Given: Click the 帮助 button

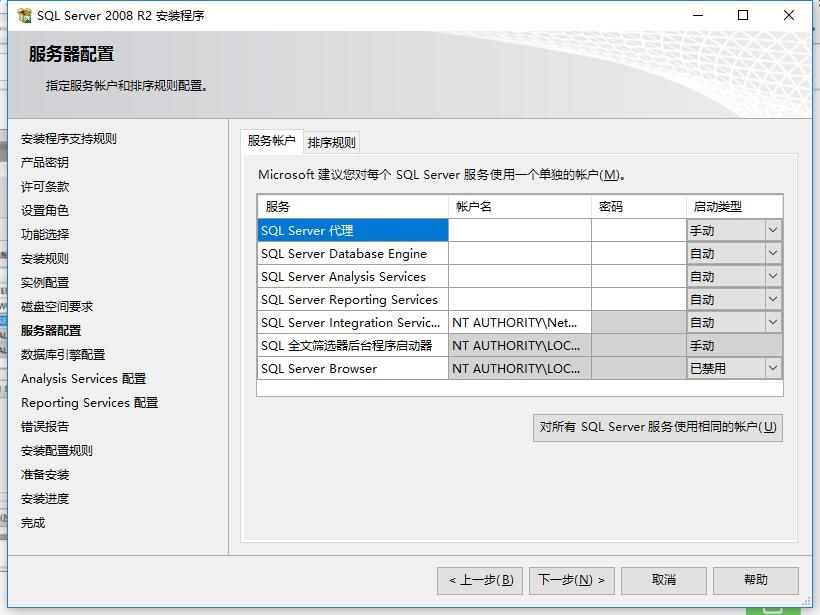Looking at the screenshot, I should (756, 580).
